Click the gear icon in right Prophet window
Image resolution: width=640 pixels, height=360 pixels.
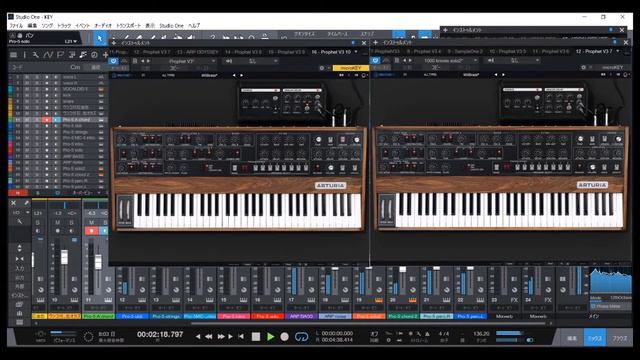pos(583,67)
